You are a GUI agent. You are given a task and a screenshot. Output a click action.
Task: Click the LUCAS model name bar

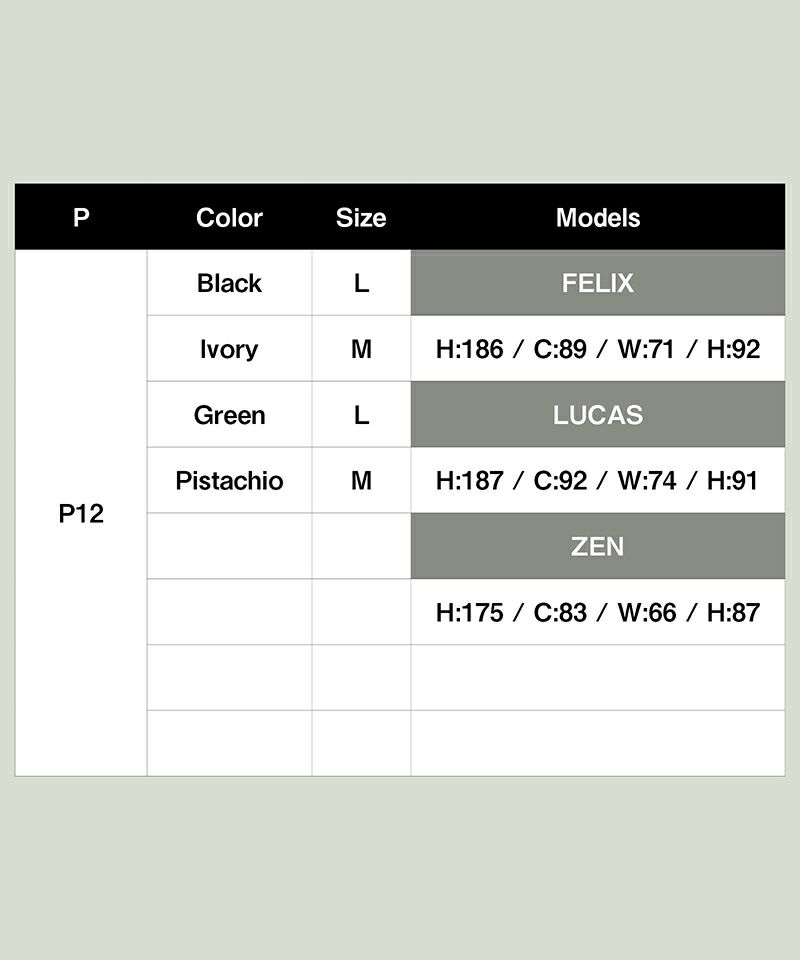coord(598,415)
